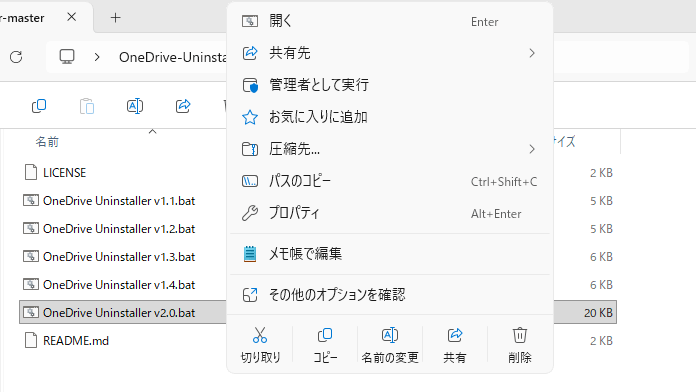Image resolution: width=696 pixels, height=392 pixels.
Task: Click the v1.3.bat batch file icon
Action: 31,256
